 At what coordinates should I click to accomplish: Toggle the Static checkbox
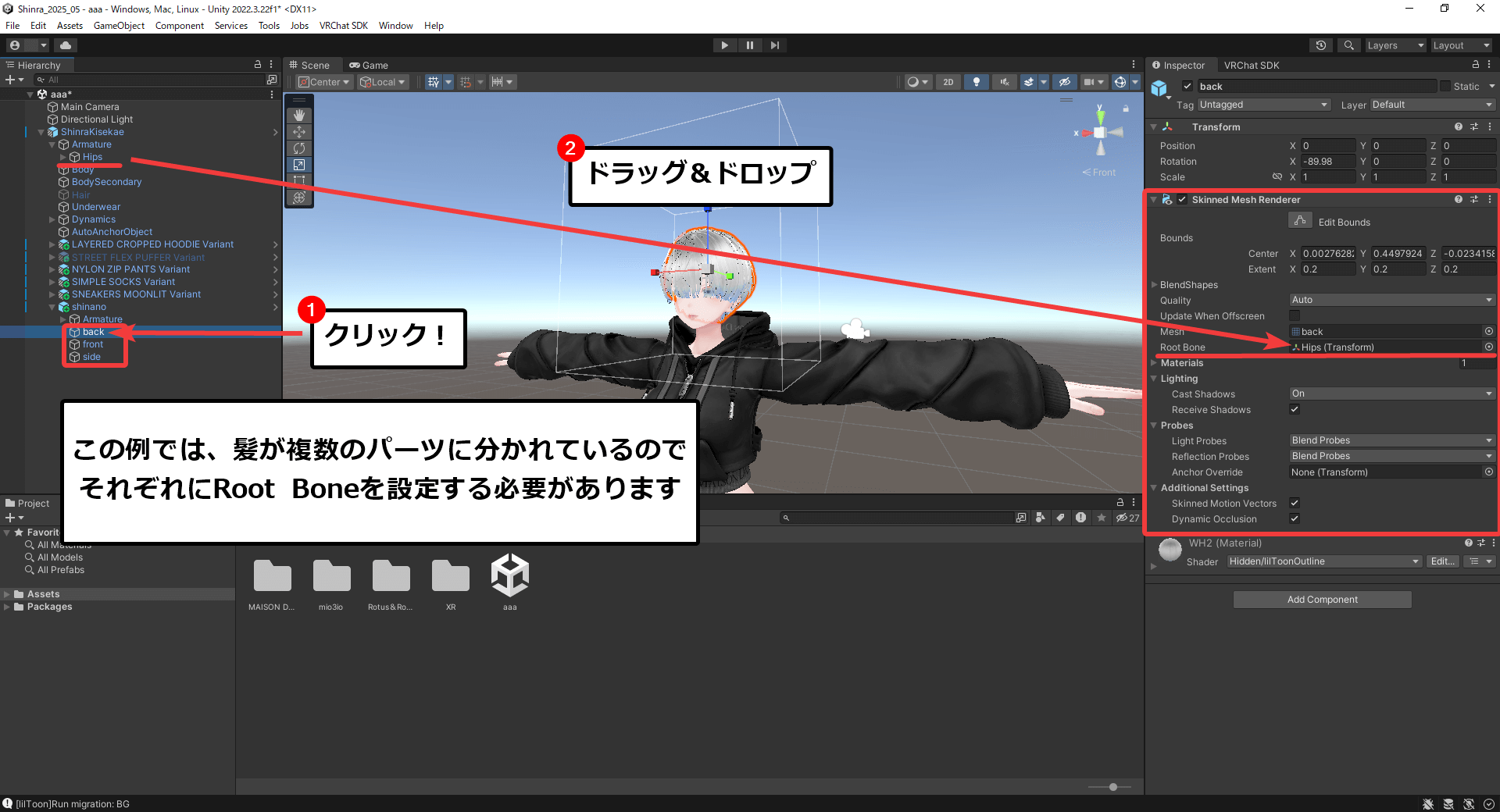coord(1445,86)
